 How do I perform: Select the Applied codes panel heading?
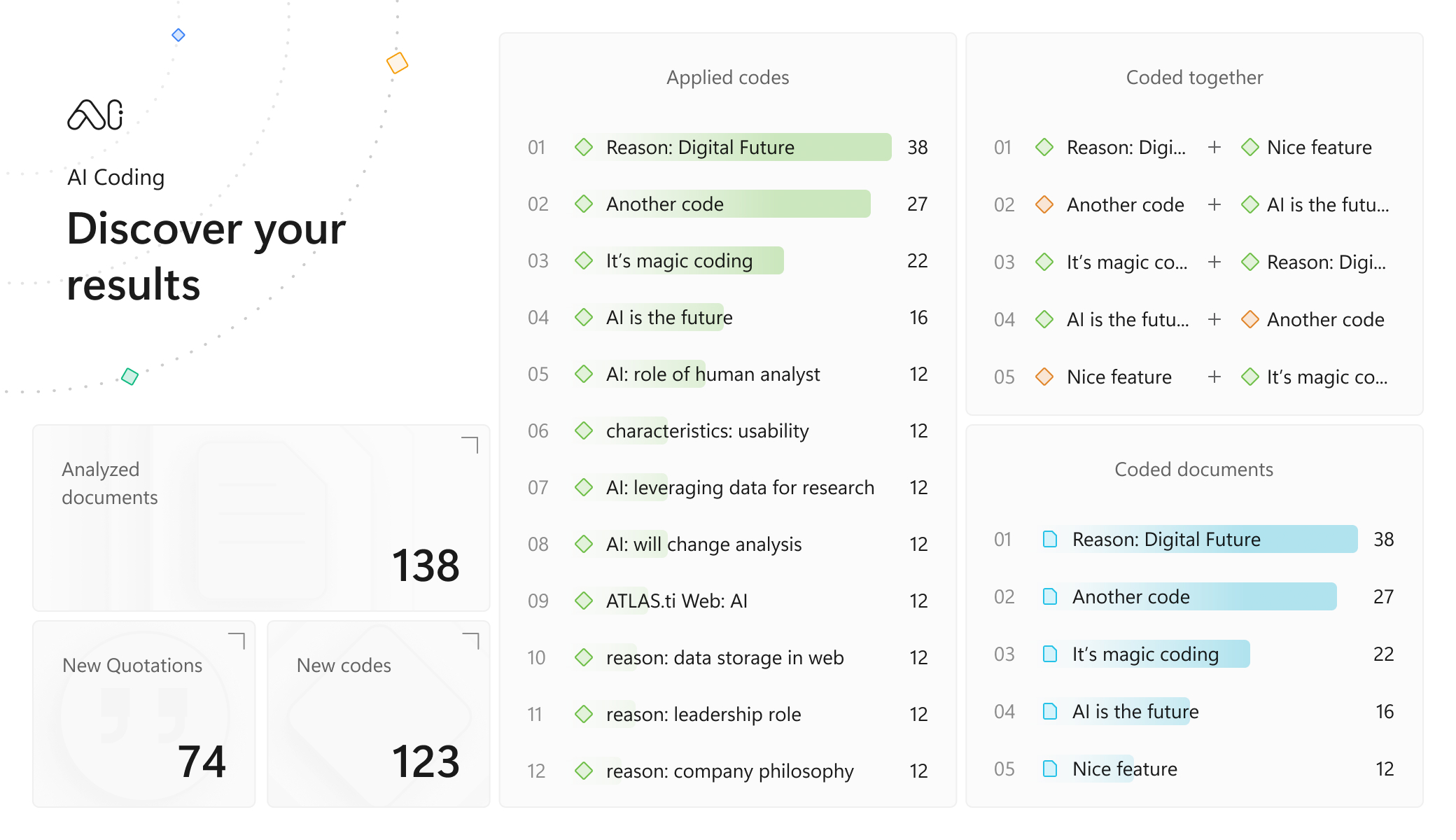pos(727,77)
